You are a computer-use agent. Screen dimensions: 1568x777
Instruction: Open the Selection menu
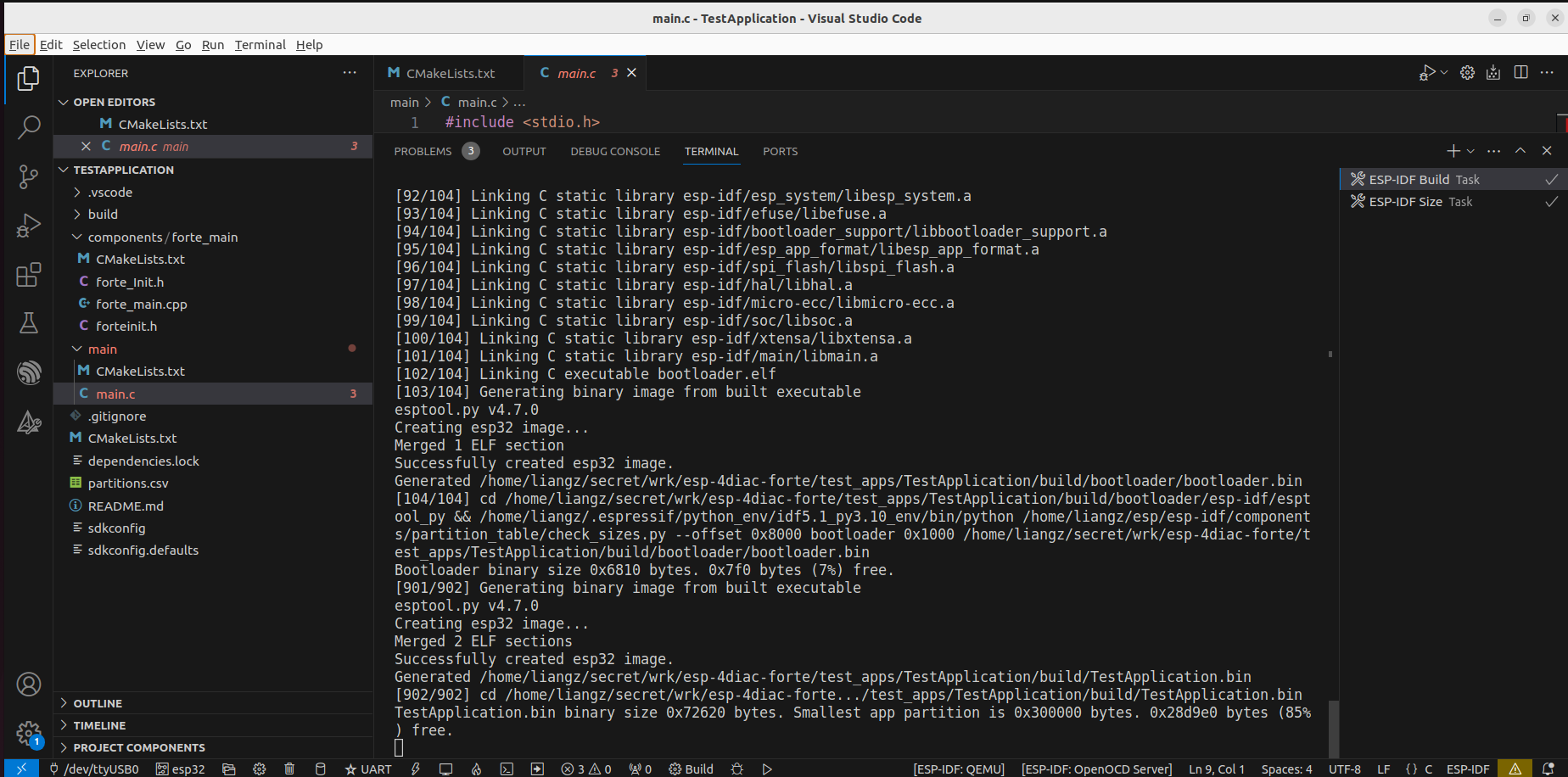point(98,45)
